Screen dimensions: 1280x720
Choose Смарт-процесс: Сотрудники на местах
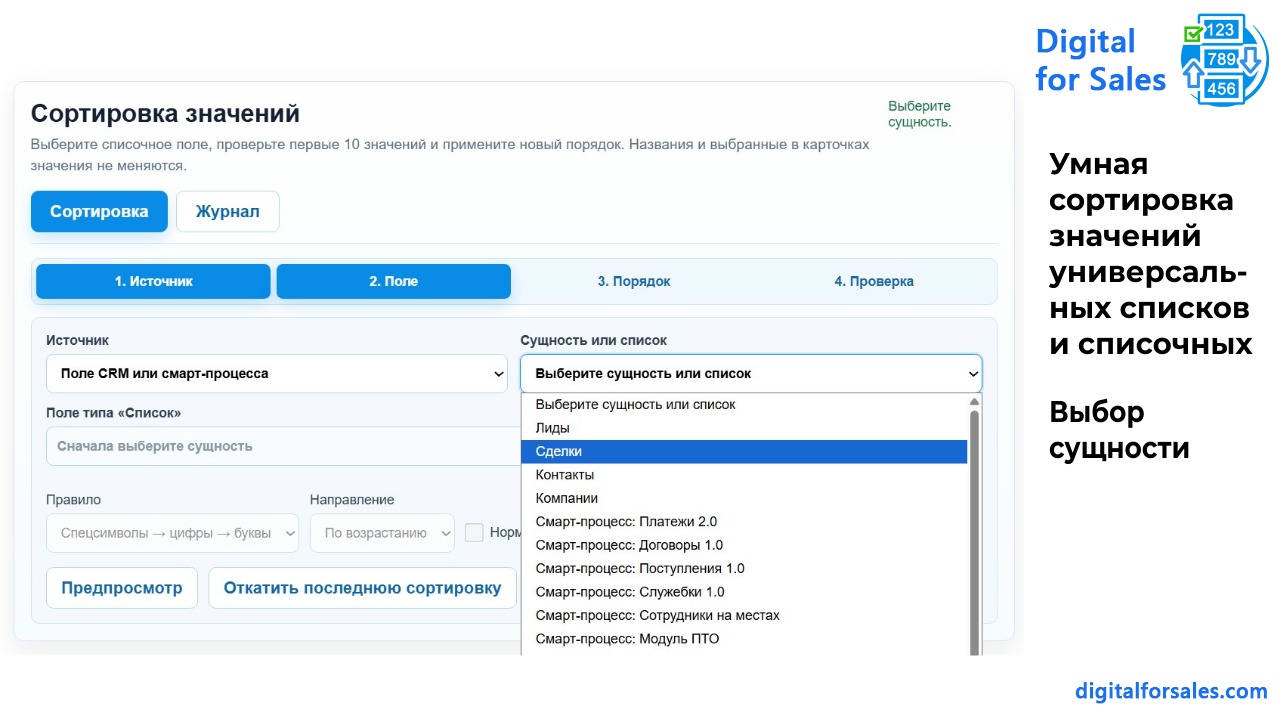(744, 615)
